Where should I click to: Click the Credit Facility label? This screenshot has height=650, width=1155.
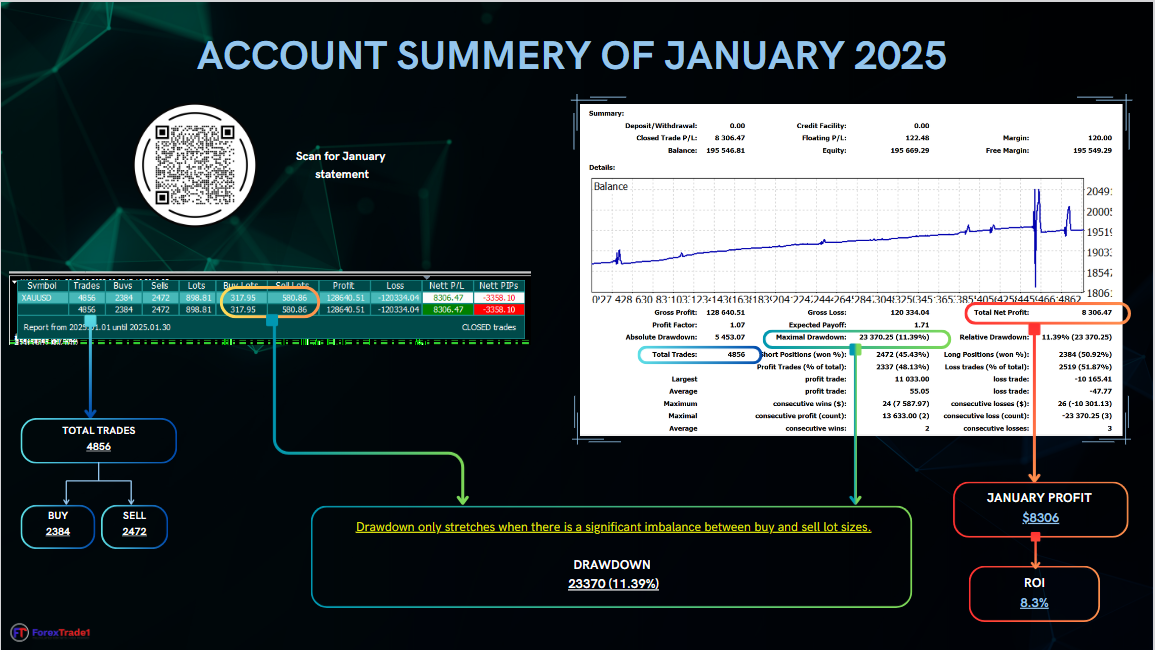click(x=821, y=126)
